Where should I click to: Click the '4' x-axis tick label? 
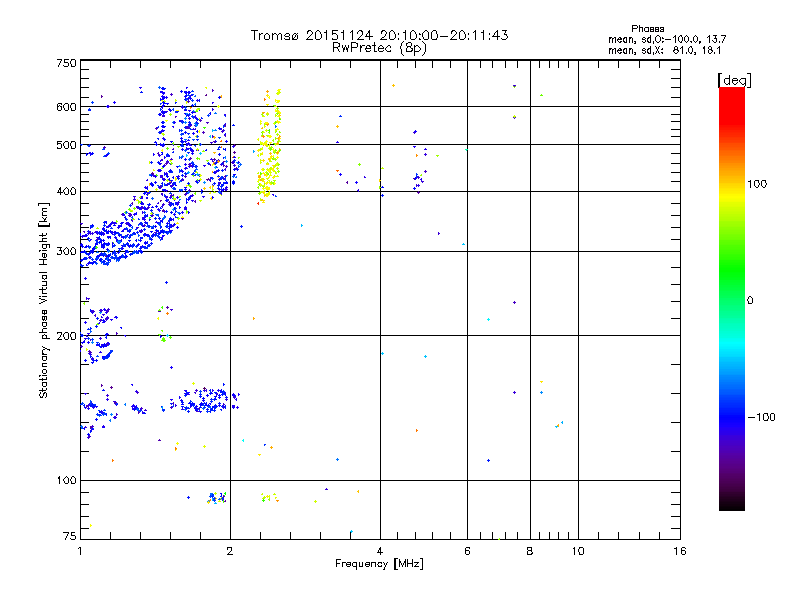pos(380,551)
